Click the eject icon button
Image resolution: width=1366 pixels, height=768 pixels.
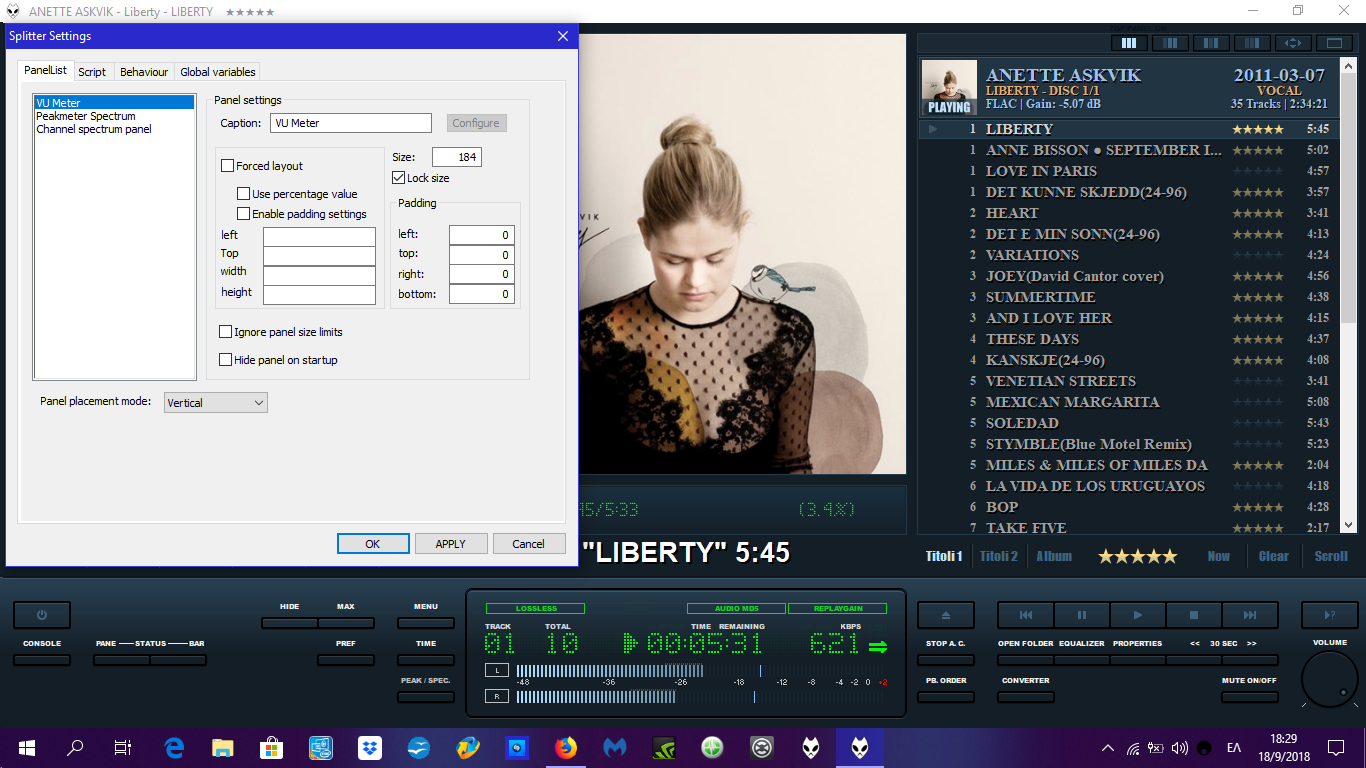(x=945, y=615)
